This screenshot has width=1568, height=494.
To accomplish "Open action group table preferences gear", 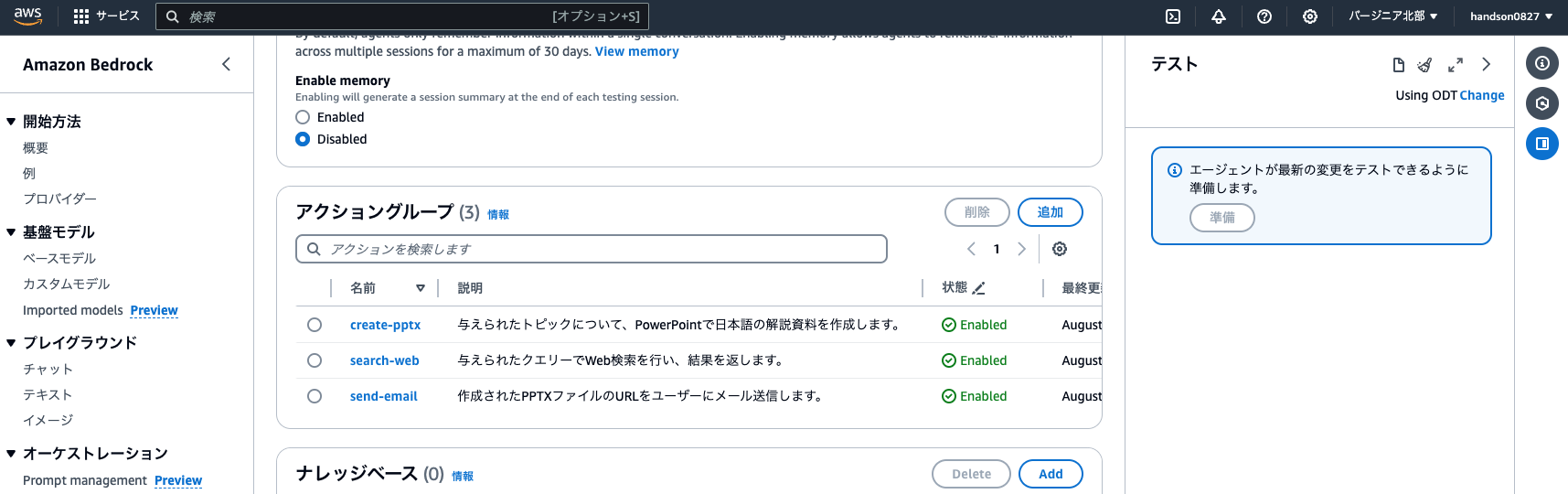I will click(1060, 249).
